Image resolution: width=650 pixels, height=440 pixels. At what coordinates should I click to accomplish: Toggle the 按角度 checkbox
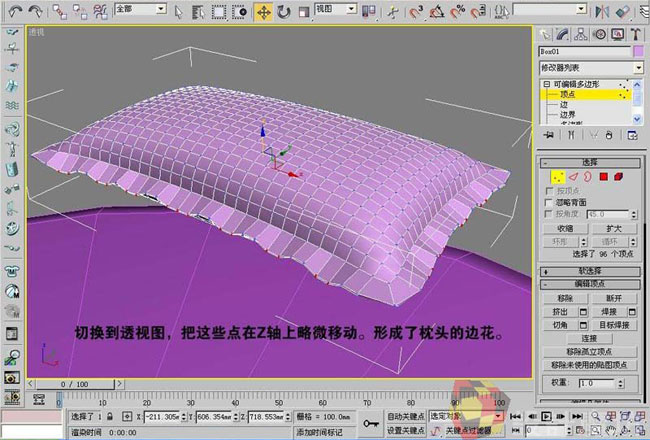click(x=550, y=214)
